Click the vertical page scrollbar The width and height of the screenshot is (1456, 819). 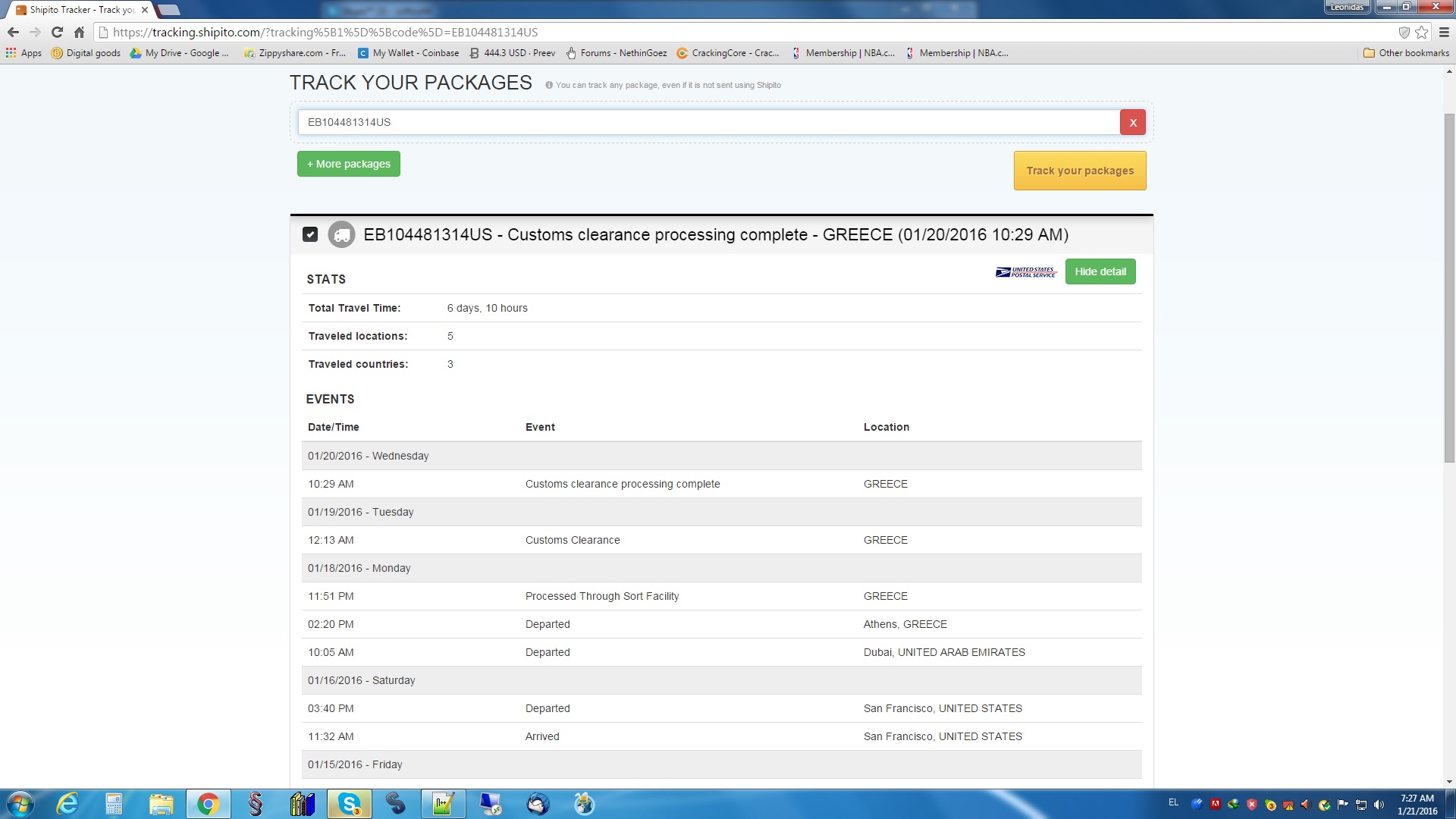click(x=1449, y=288)
